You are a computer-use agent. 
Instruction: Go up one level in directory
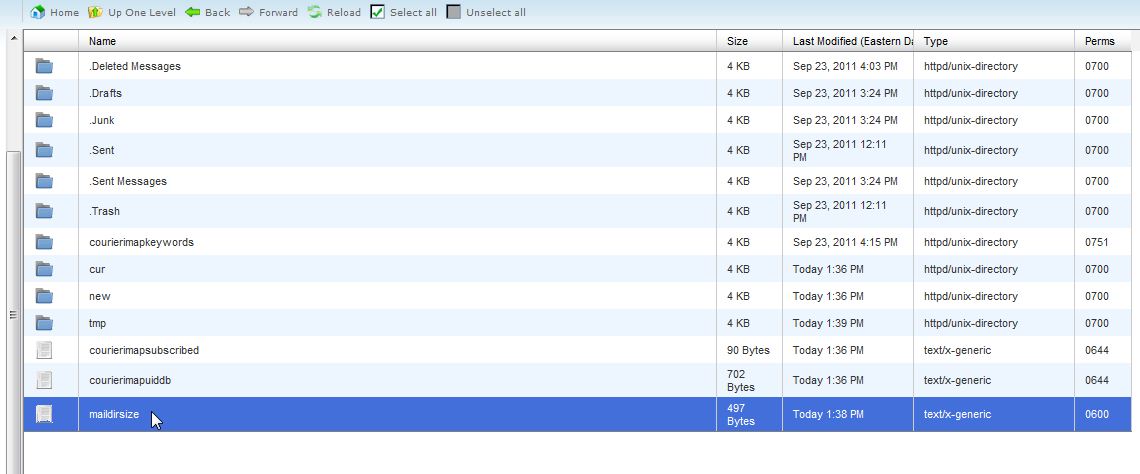click(95, 12)
